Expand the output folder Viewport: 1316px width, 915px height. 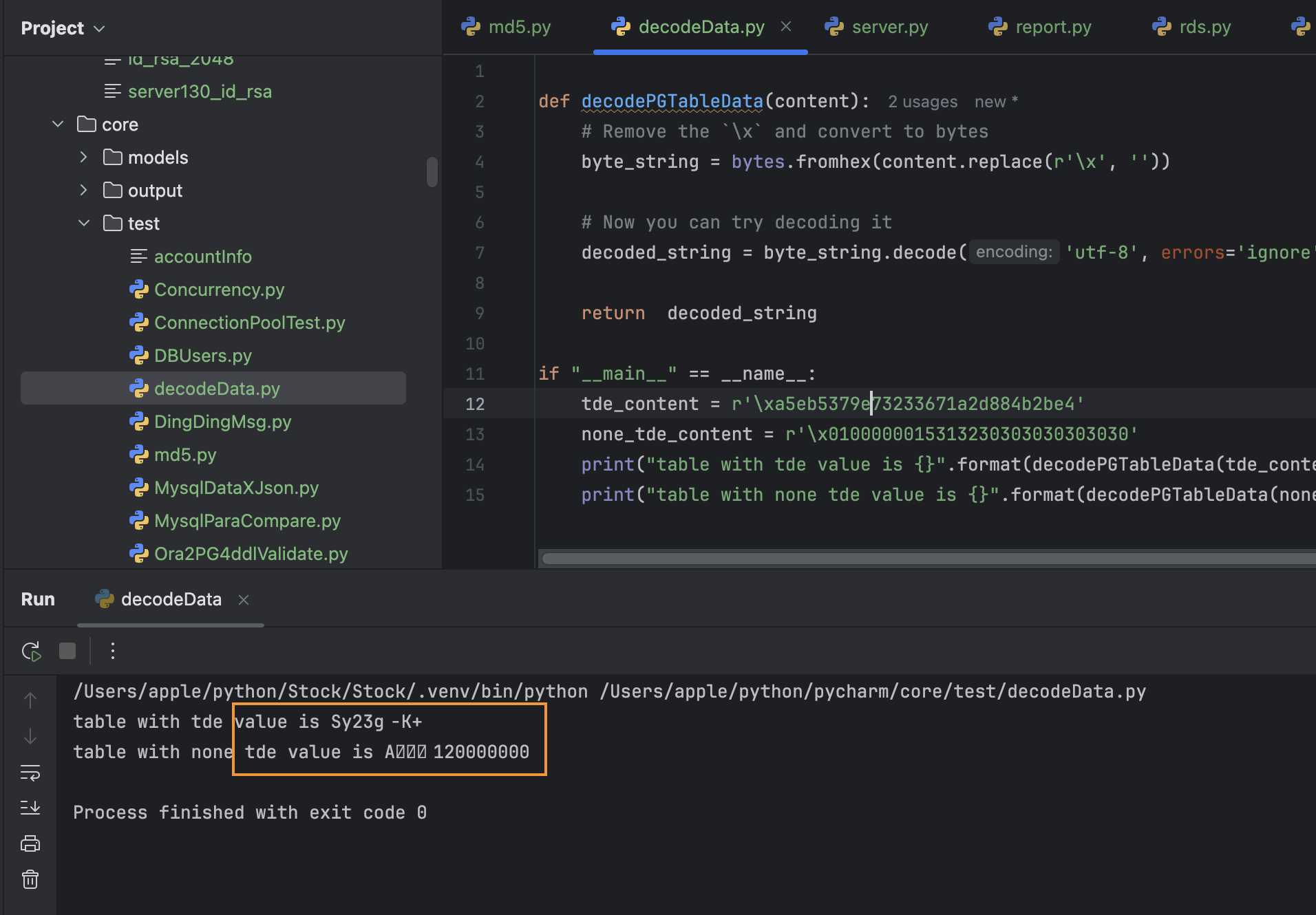[83, 191]
